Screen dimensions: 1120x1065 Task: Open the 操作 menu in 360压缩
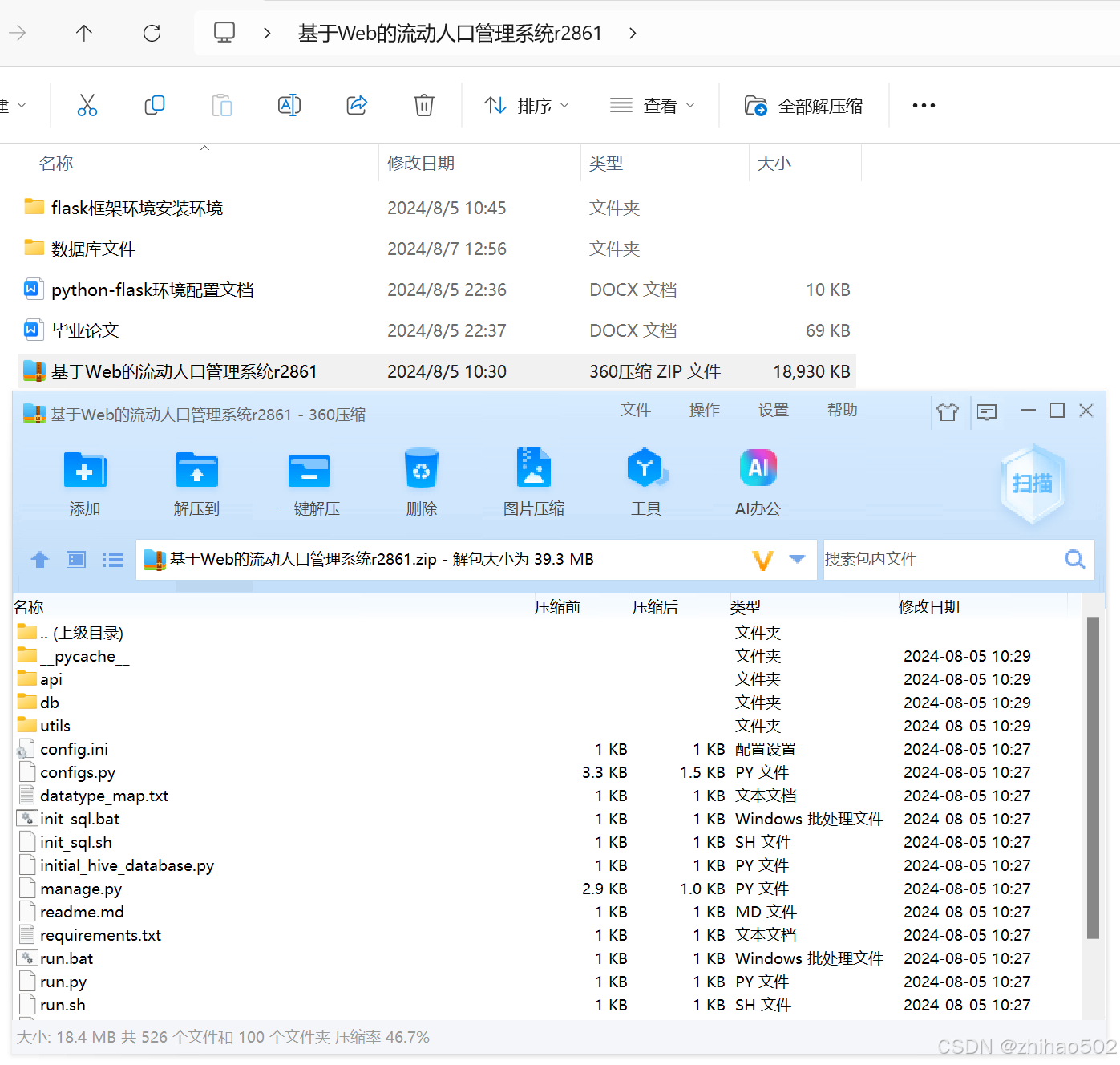[704, 410]
